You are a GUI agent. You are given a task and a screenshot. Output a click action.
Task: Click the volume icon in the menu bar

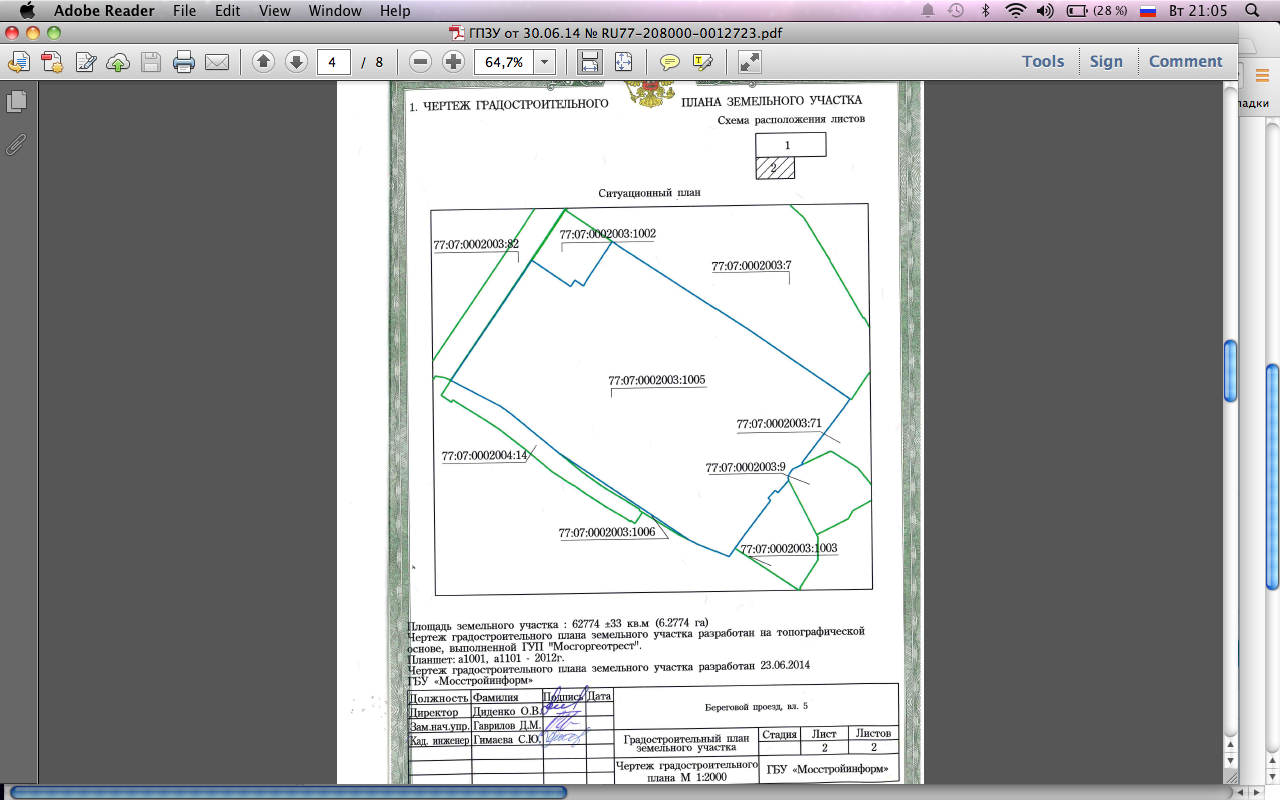pos(1046,11)
